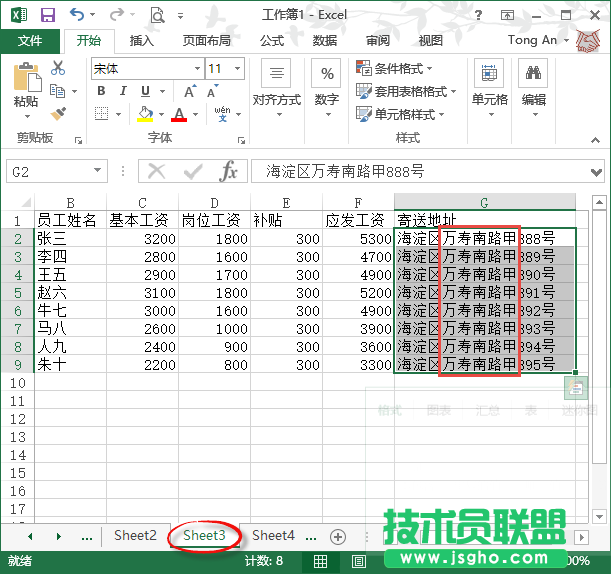Click the Quick Analysis icon below selection

[x=576, y=388]
